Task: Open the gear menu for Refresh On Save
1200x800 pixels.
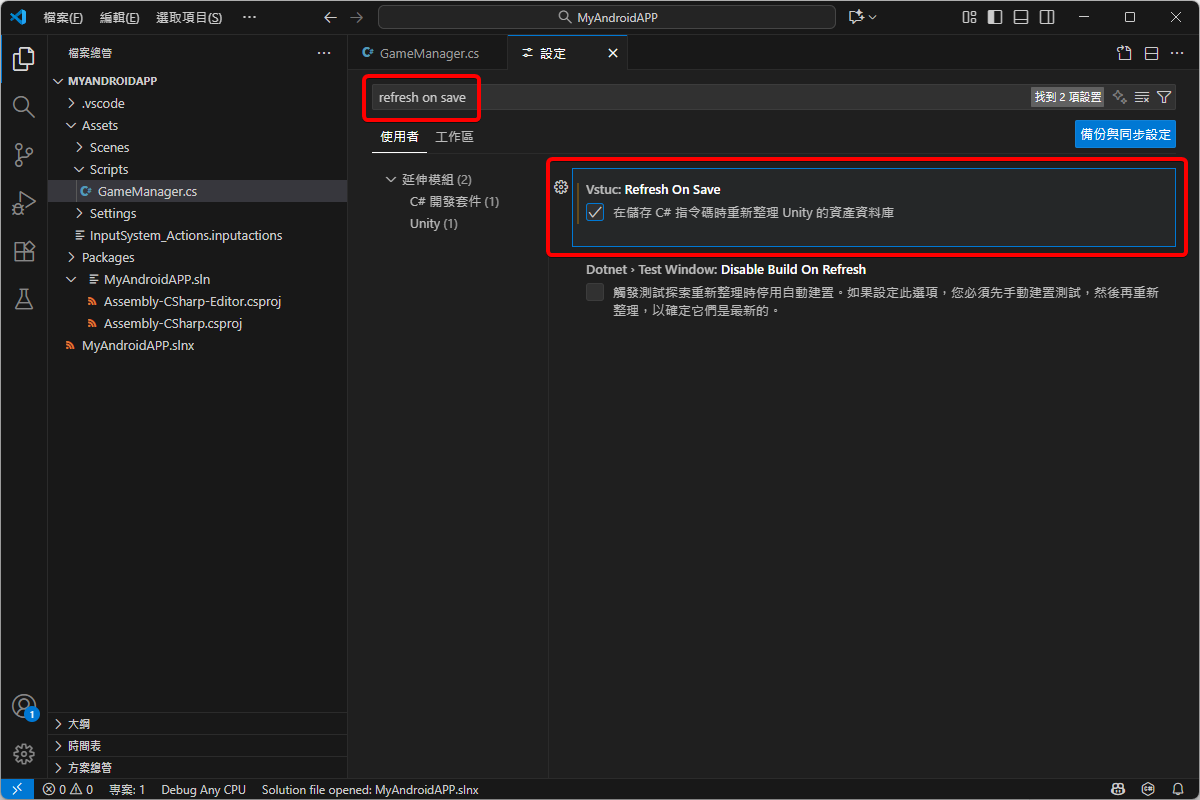Action: 561,188
